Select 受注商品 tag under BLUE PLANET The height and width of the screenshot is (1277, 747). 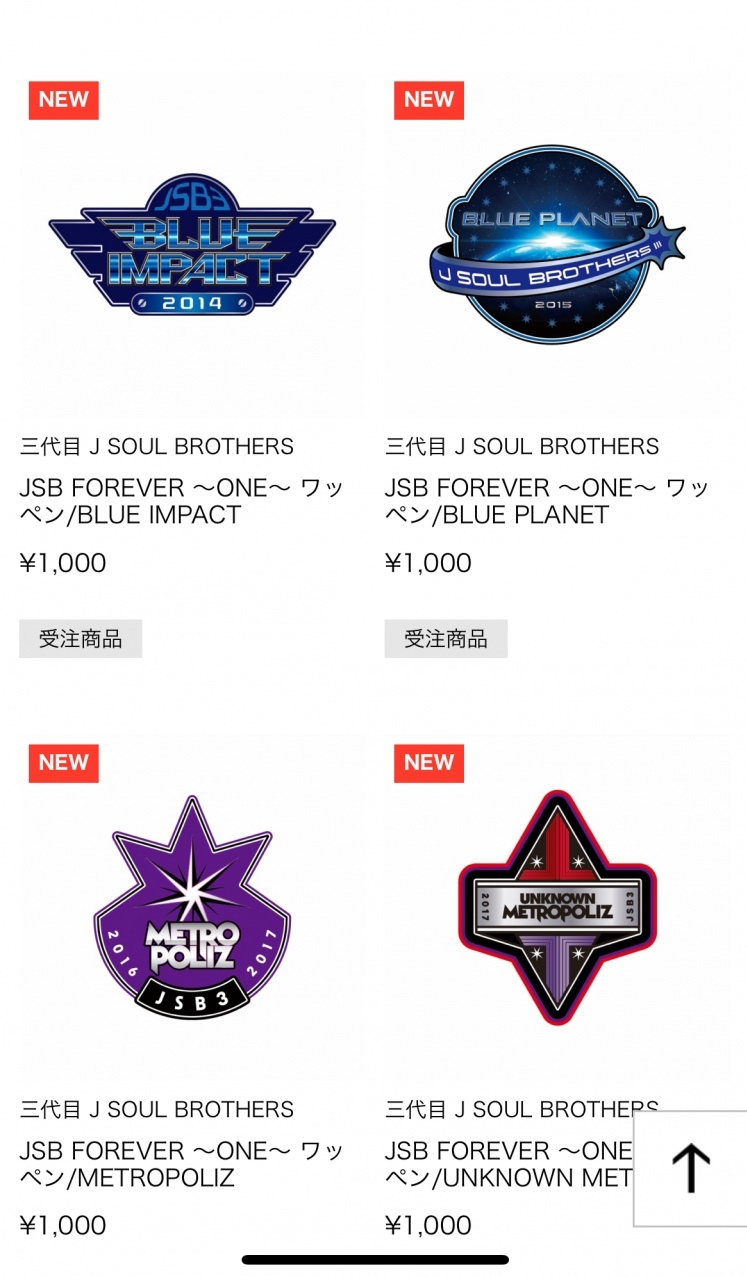coord(446,639)
